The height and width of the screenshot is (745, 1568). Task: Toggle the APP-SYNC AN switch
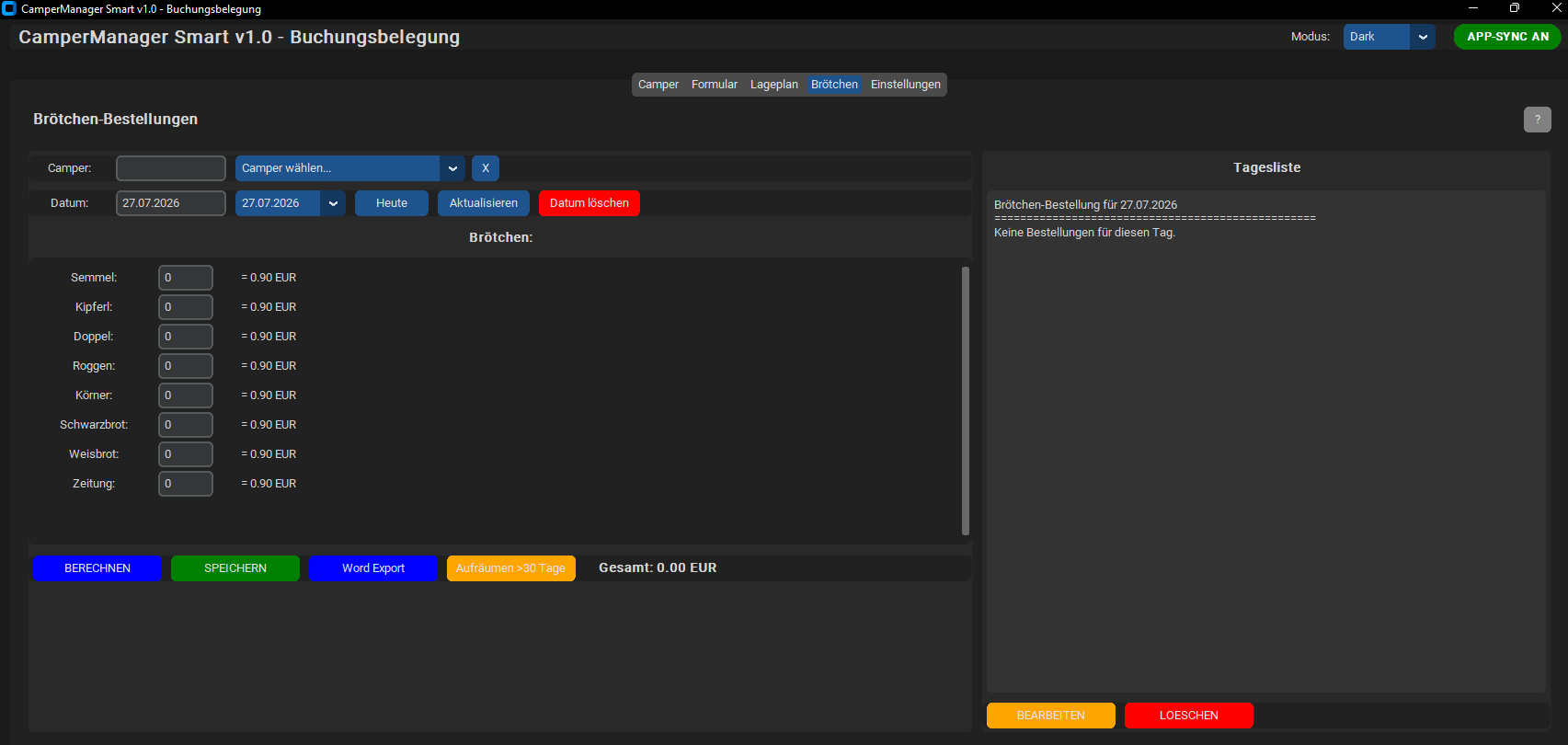pos(1507,37)
